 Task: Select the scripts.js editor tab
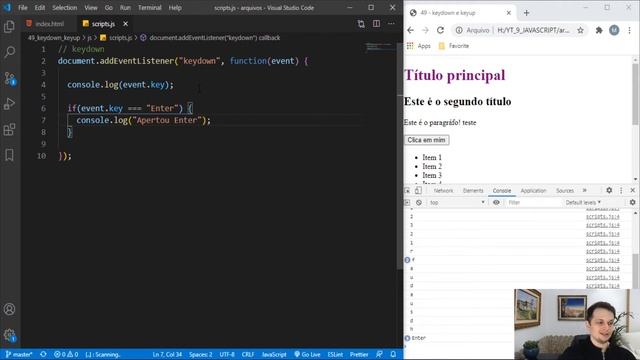coord(103,24)
